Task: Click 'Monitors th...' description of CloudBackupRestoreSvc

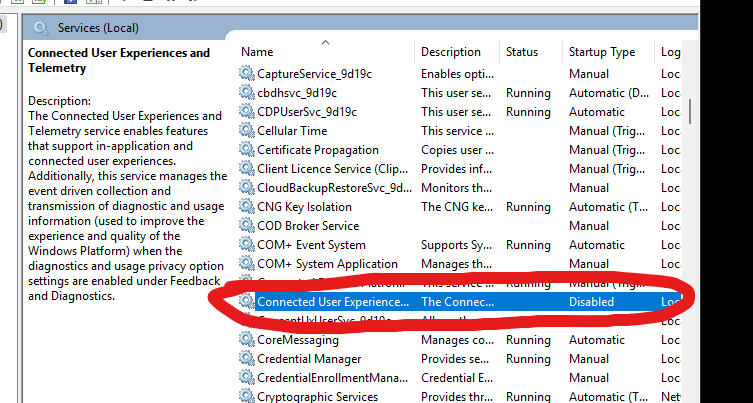Action: pos(457,188)
